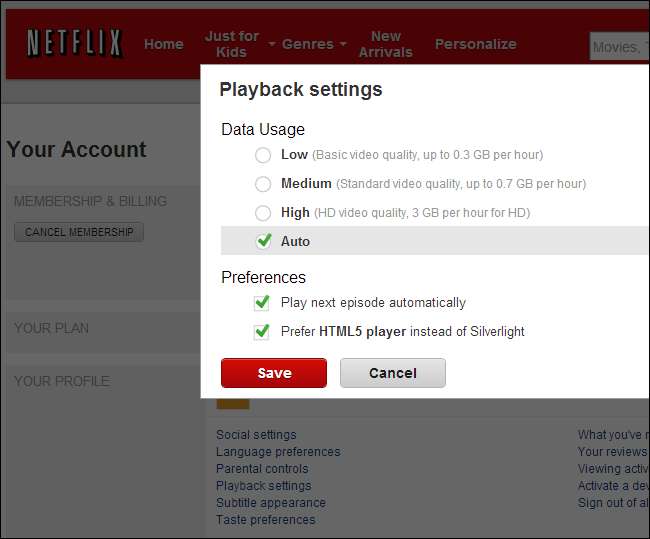Open Your reviews link
The image size is (650, 539).
[x=613, y=452]
